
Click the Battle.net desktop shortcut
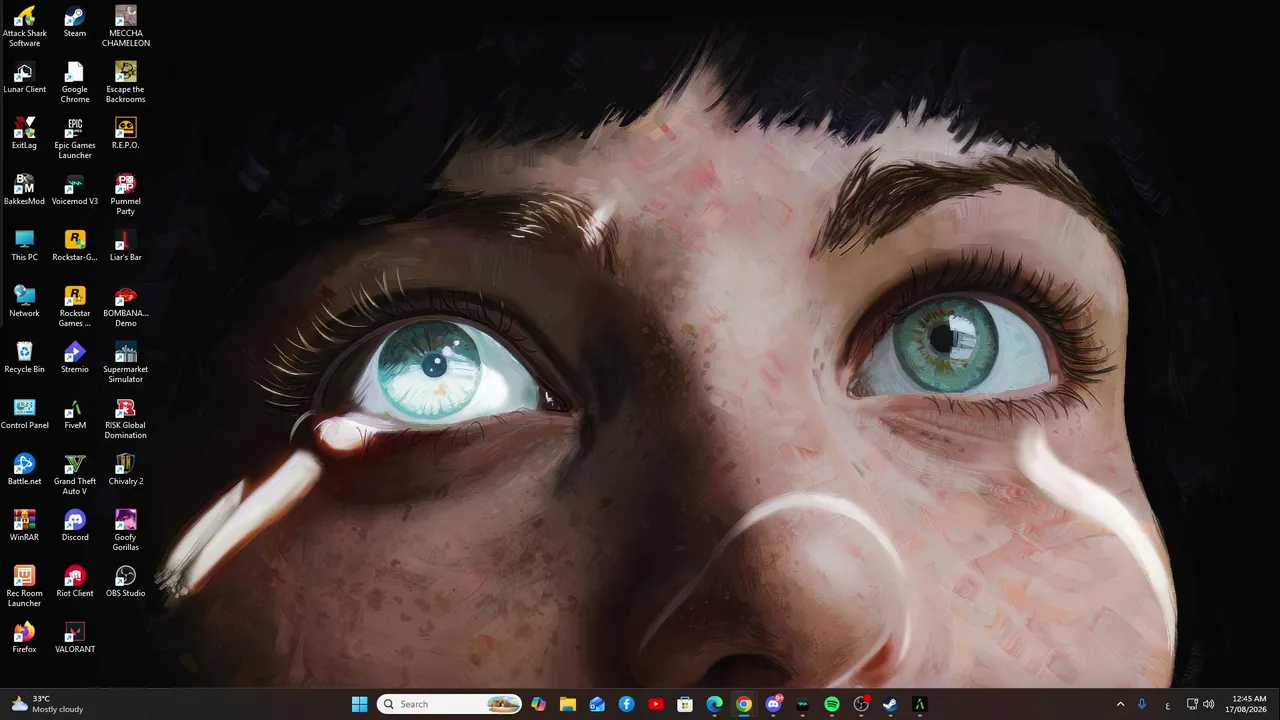tap(24, 470)
